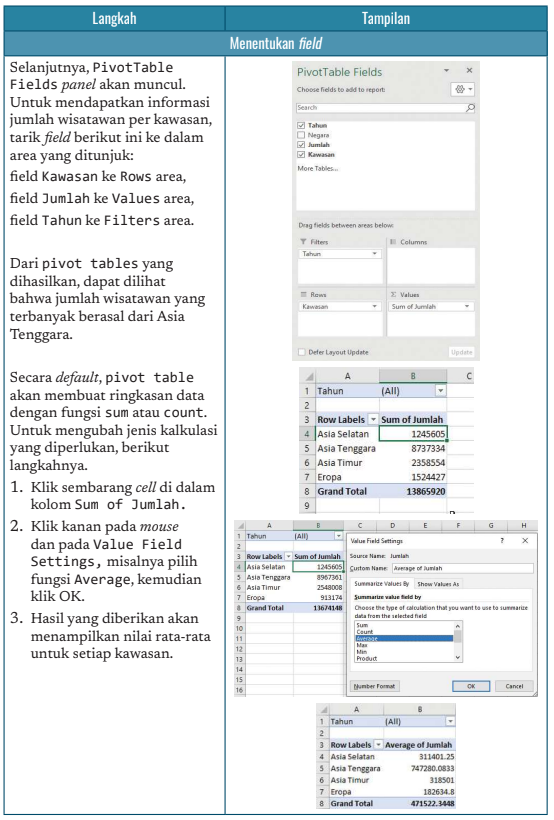Click cell with value 182634.8
554x820 pixels.
(x=420, y=792)
